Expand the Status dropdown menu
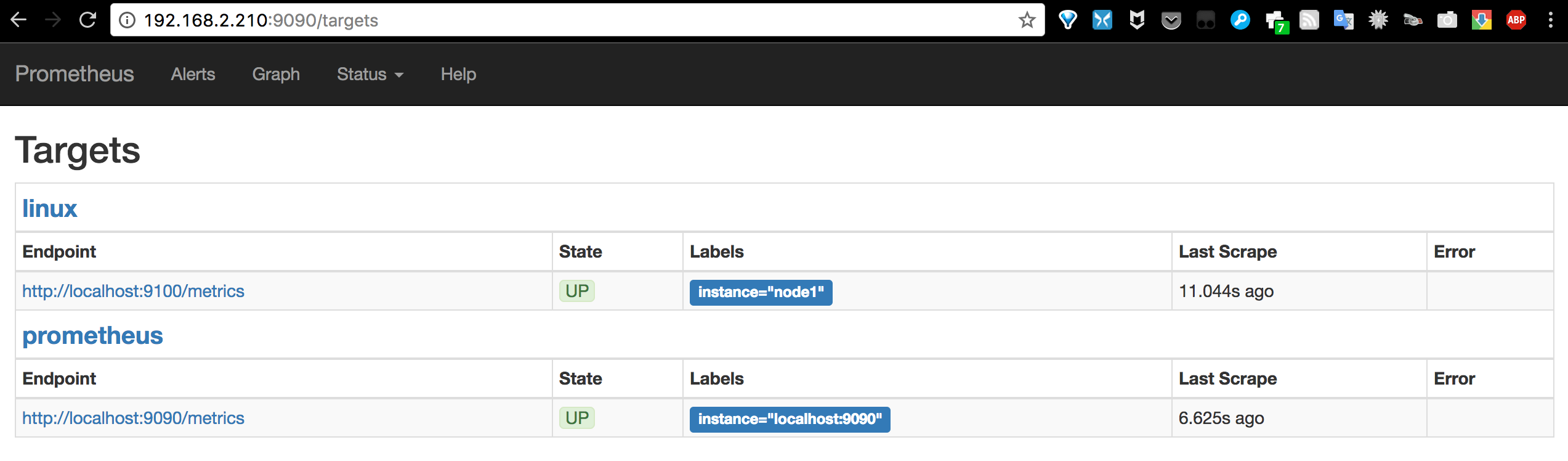The height and width of the screenshot is (461, 1568). click(x=370, y=75)
